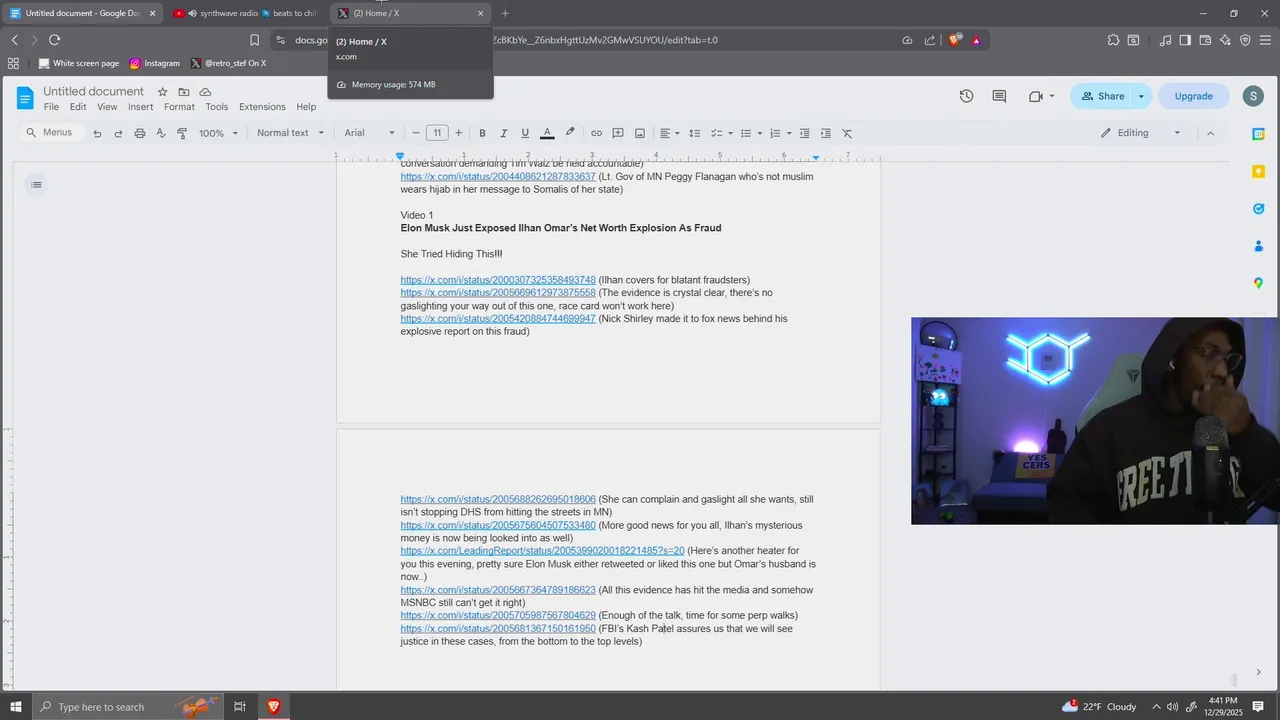Open the highlight color picker

(x=570, y=133)
